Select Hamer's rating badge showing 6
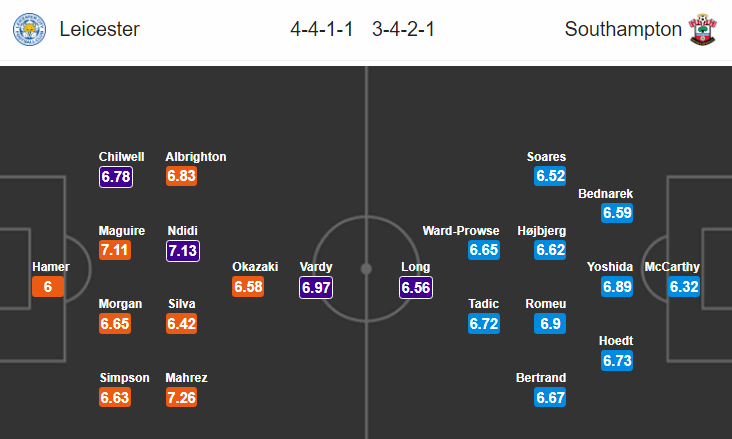 pyautogui.click(x=48, y=287)
